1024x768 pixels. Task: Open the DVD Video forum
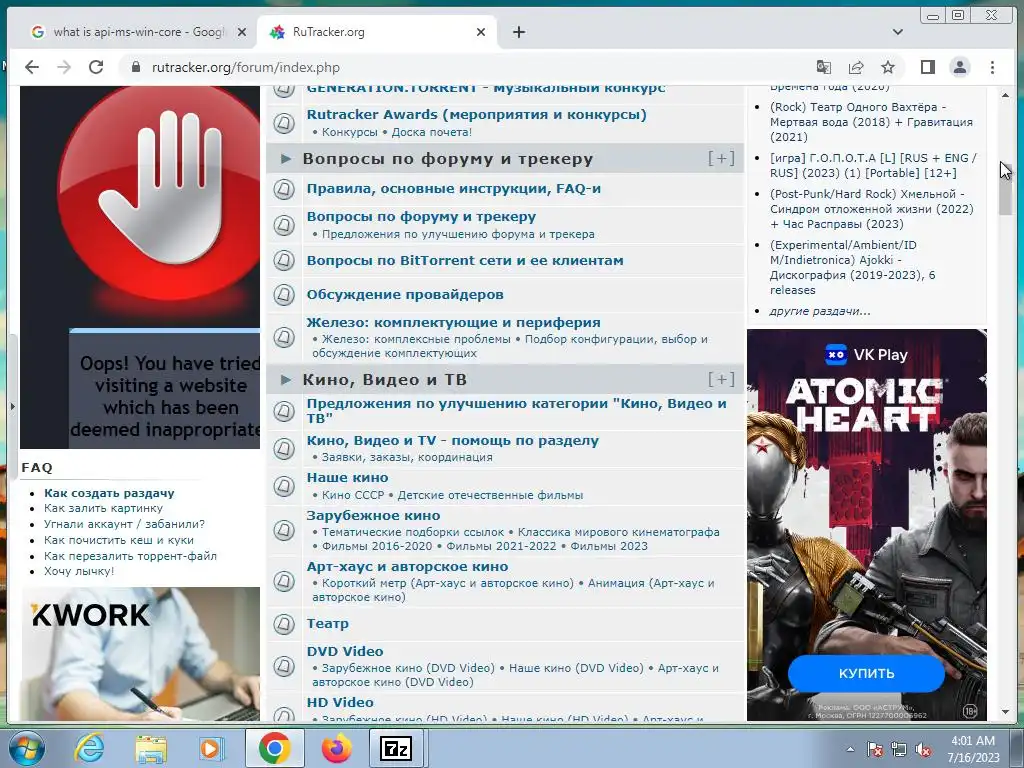[345, 651]
